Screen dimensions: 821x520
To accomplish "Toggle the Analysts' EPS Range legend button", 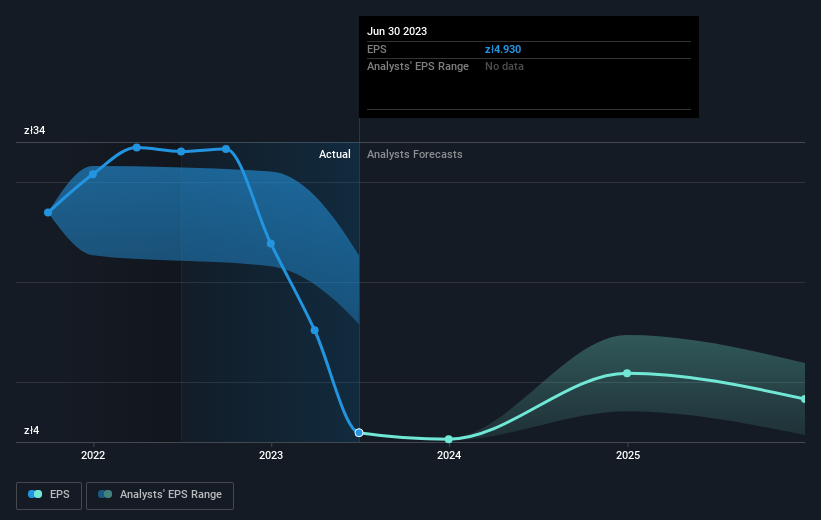I will (160, 495).
